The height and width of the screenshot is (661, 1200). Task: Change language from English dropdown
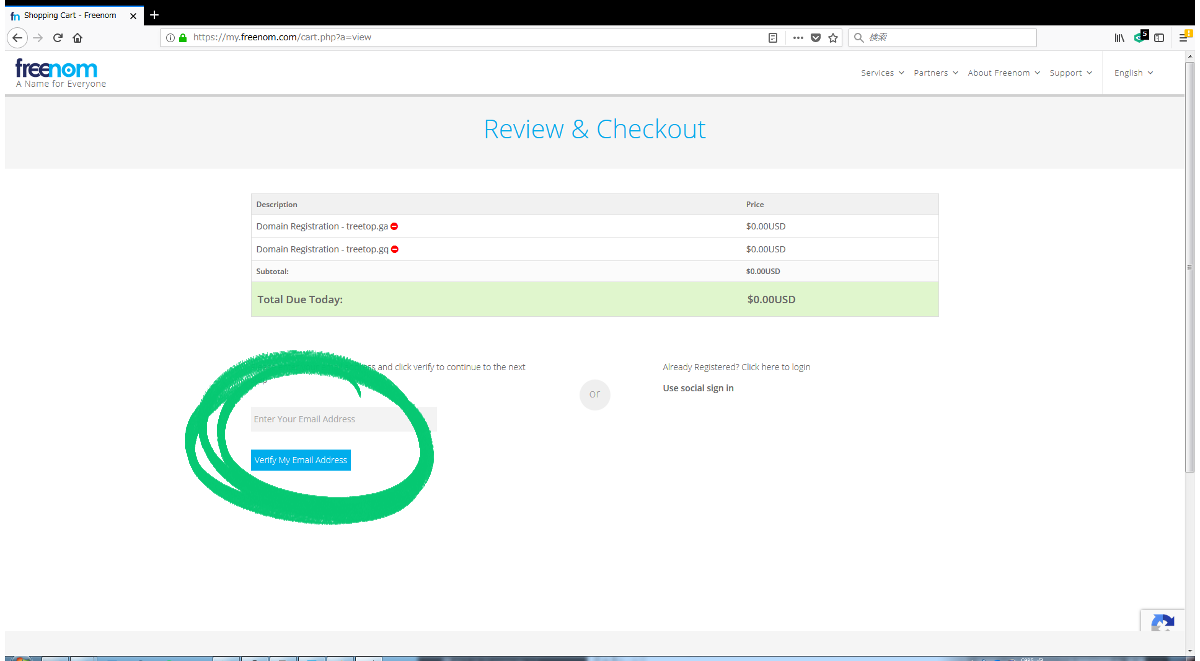(x=1133, y=73)
